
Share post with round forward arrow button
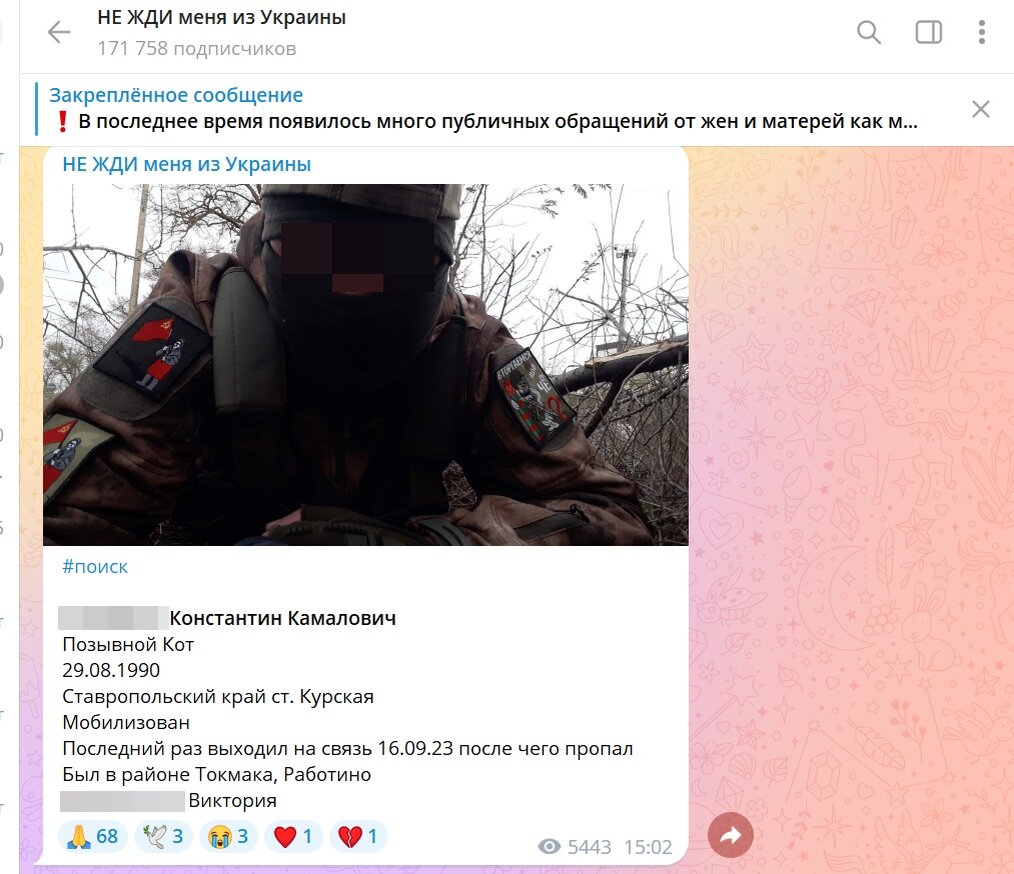pos(731,835)
